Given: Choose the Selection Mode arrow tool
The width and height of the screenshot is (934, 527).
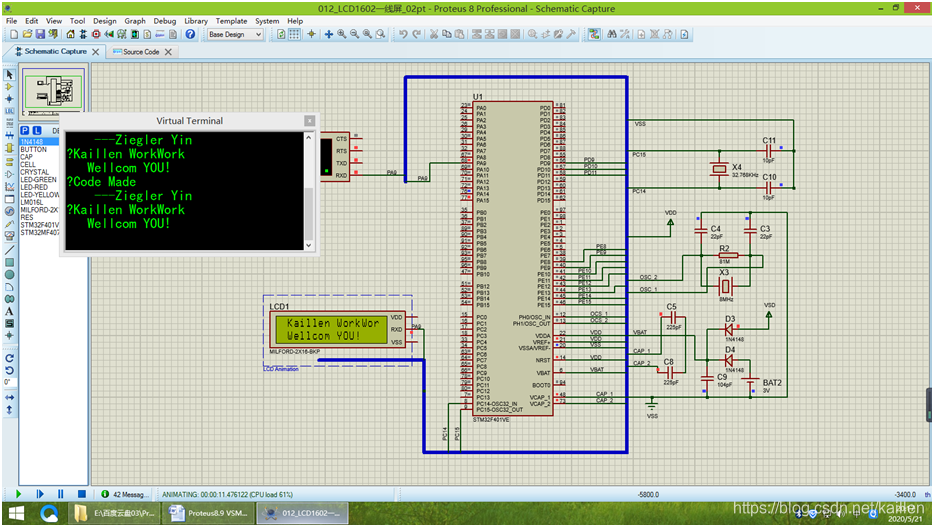Looking at the screenshot, I should 9,74.
